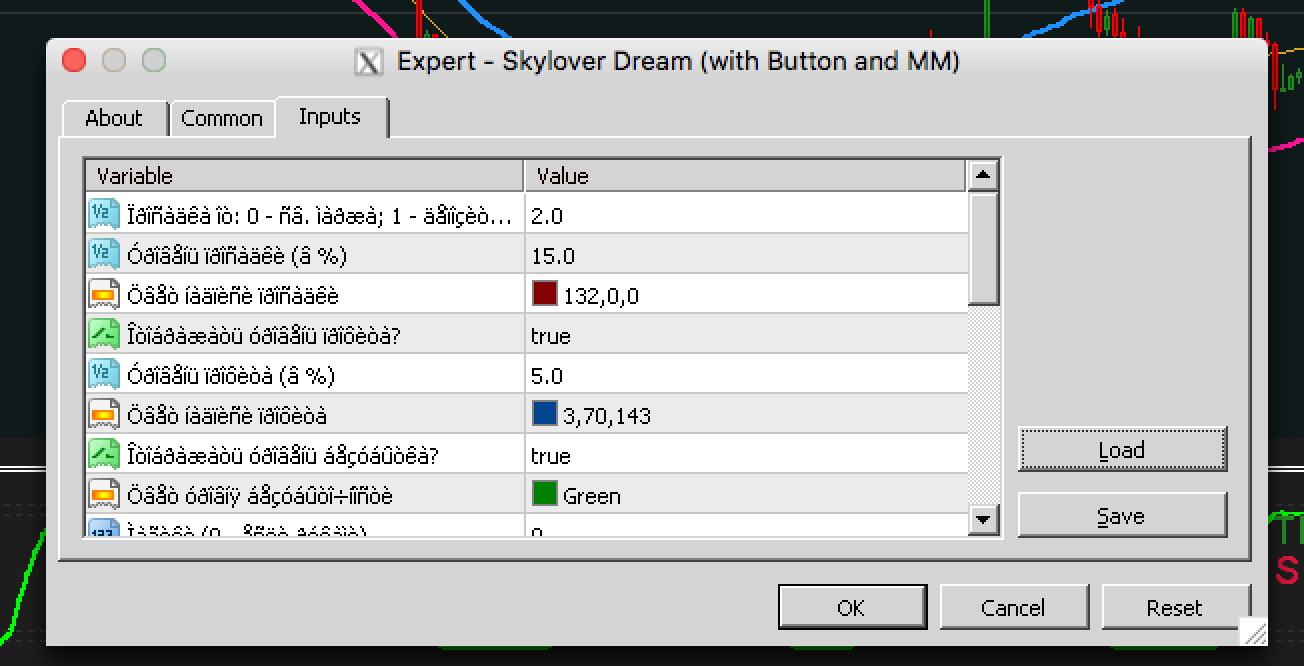The height and width of the screenshot is (666, 1304).
Task: Click the double-type icon of the 5.0 row
Action: [x=104, y=375]
